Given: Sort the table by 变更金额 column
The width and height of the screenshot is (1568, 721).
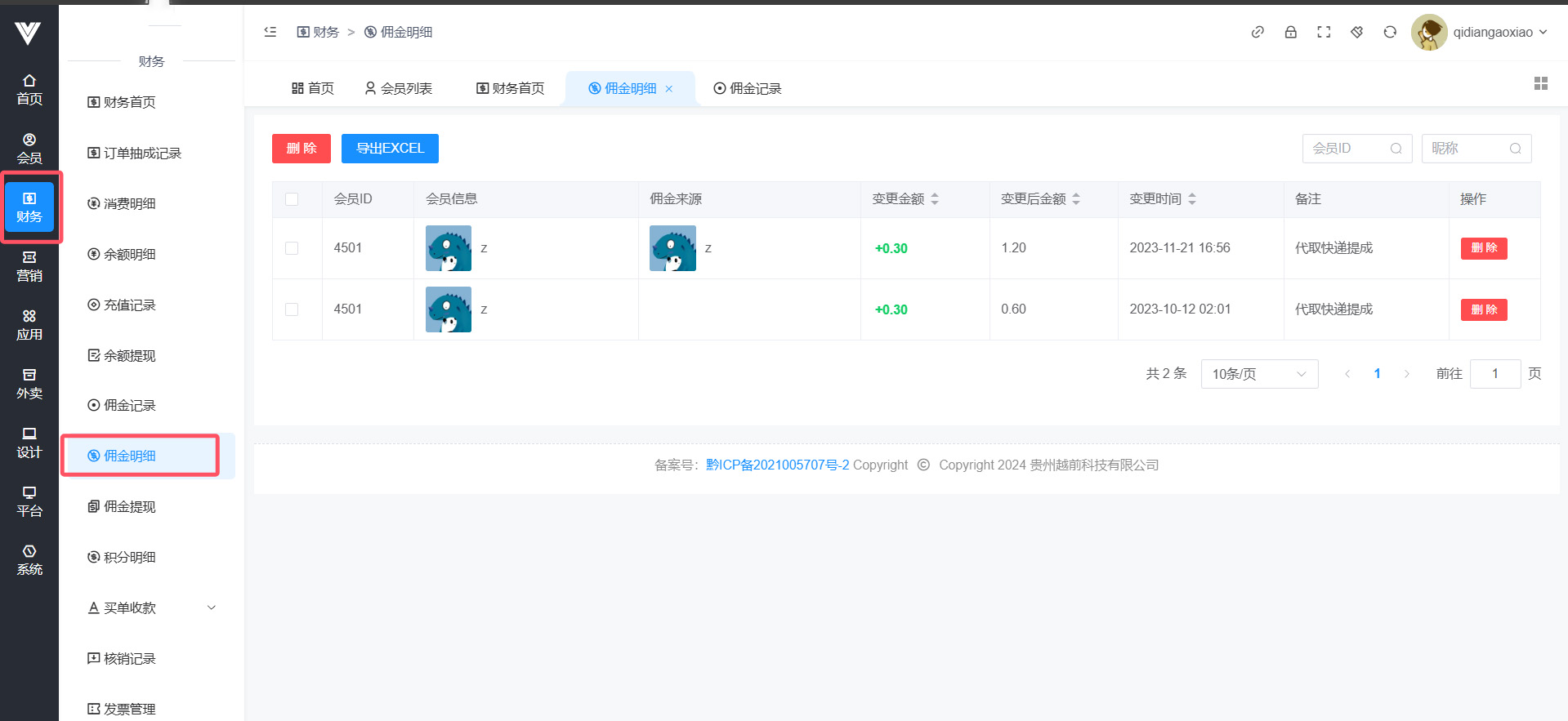Looking at the screenshot, I should point(935,199).
